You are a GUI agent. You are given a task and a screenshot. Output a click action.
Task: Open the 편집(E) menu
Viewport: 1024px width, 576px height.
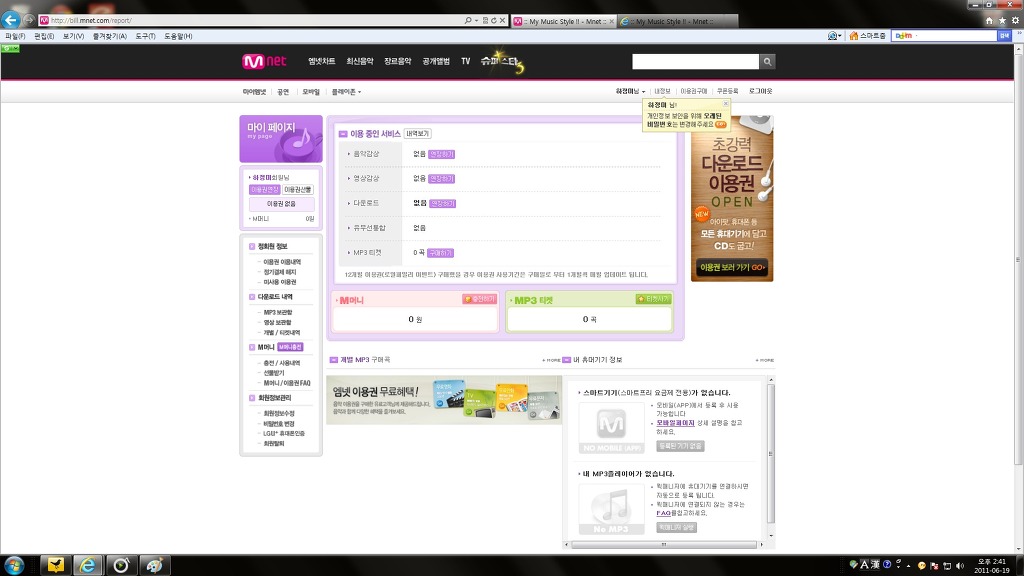[x=44, y=36]
